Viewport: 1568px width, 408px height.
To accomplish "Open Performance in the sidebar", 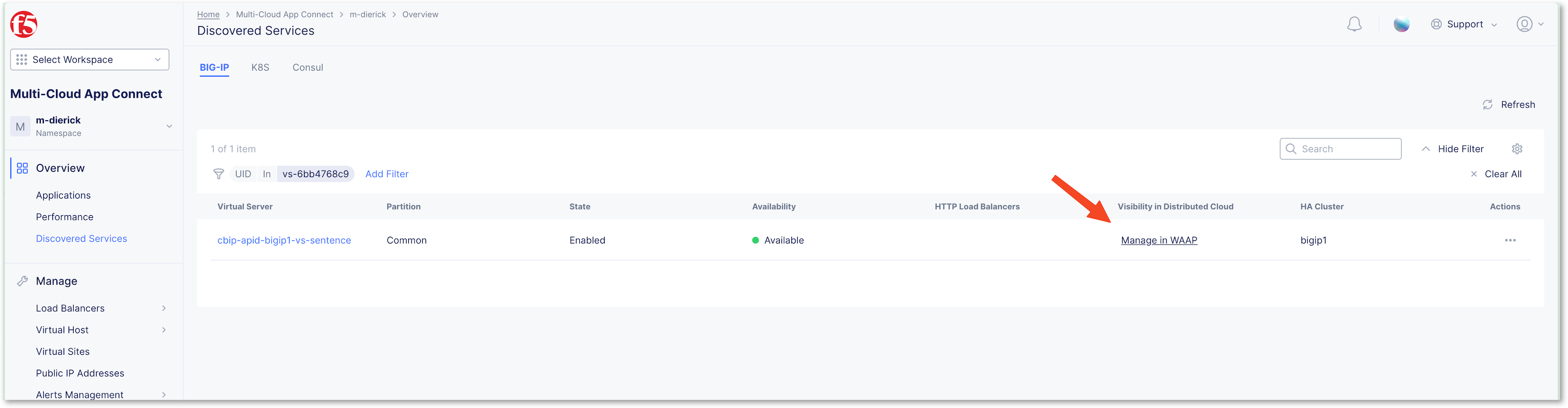I will [64, 217].
